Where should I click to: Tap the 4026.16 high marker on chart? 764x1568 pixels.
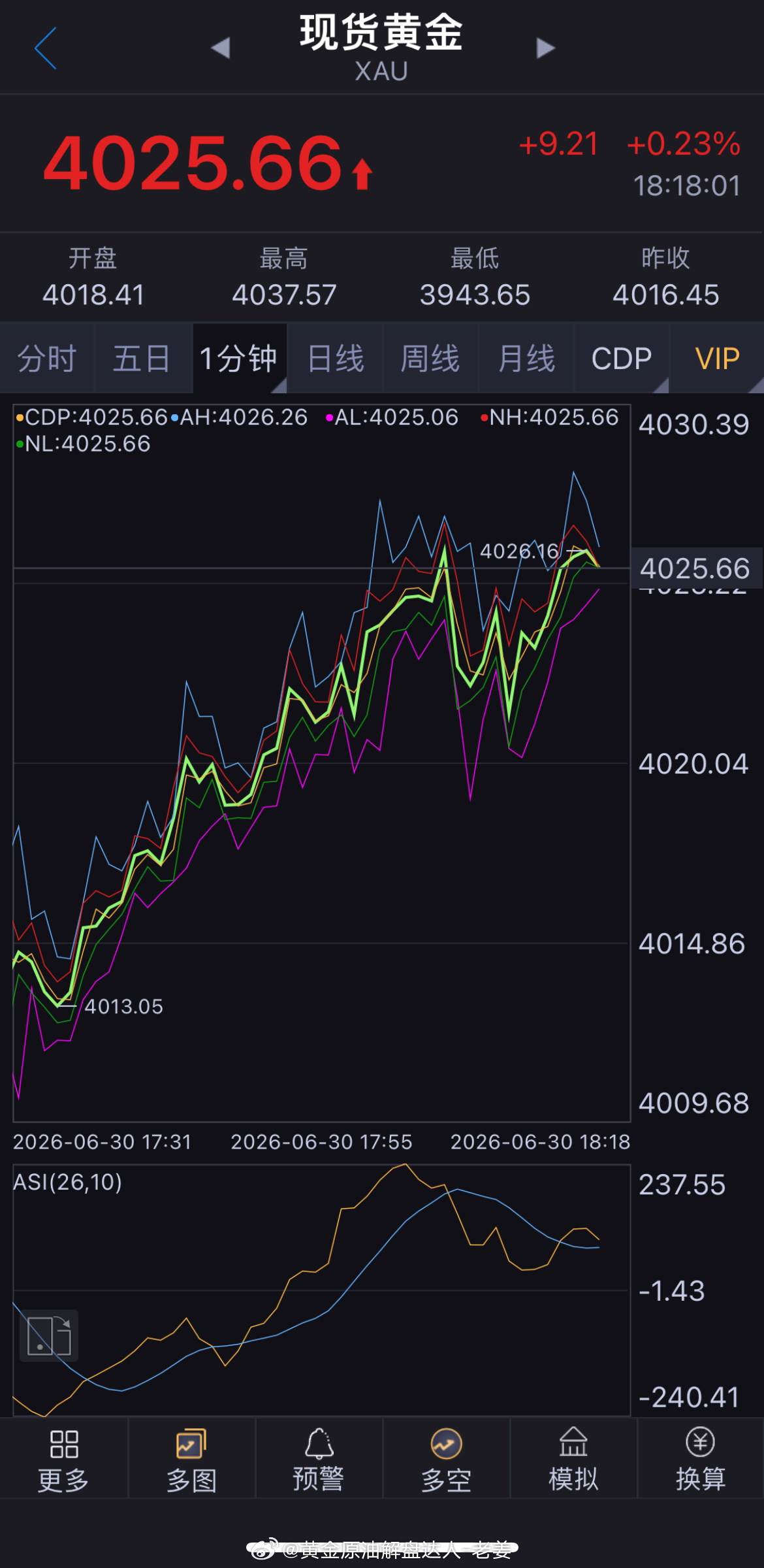tap(520, 551)
